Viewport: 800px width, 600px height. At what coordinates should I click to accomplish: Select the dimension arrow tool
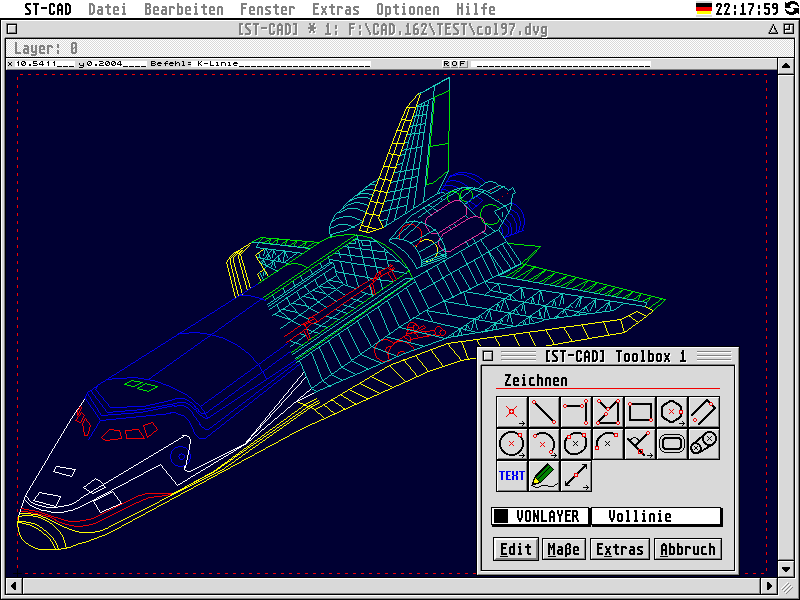click(x=575, y=476)
